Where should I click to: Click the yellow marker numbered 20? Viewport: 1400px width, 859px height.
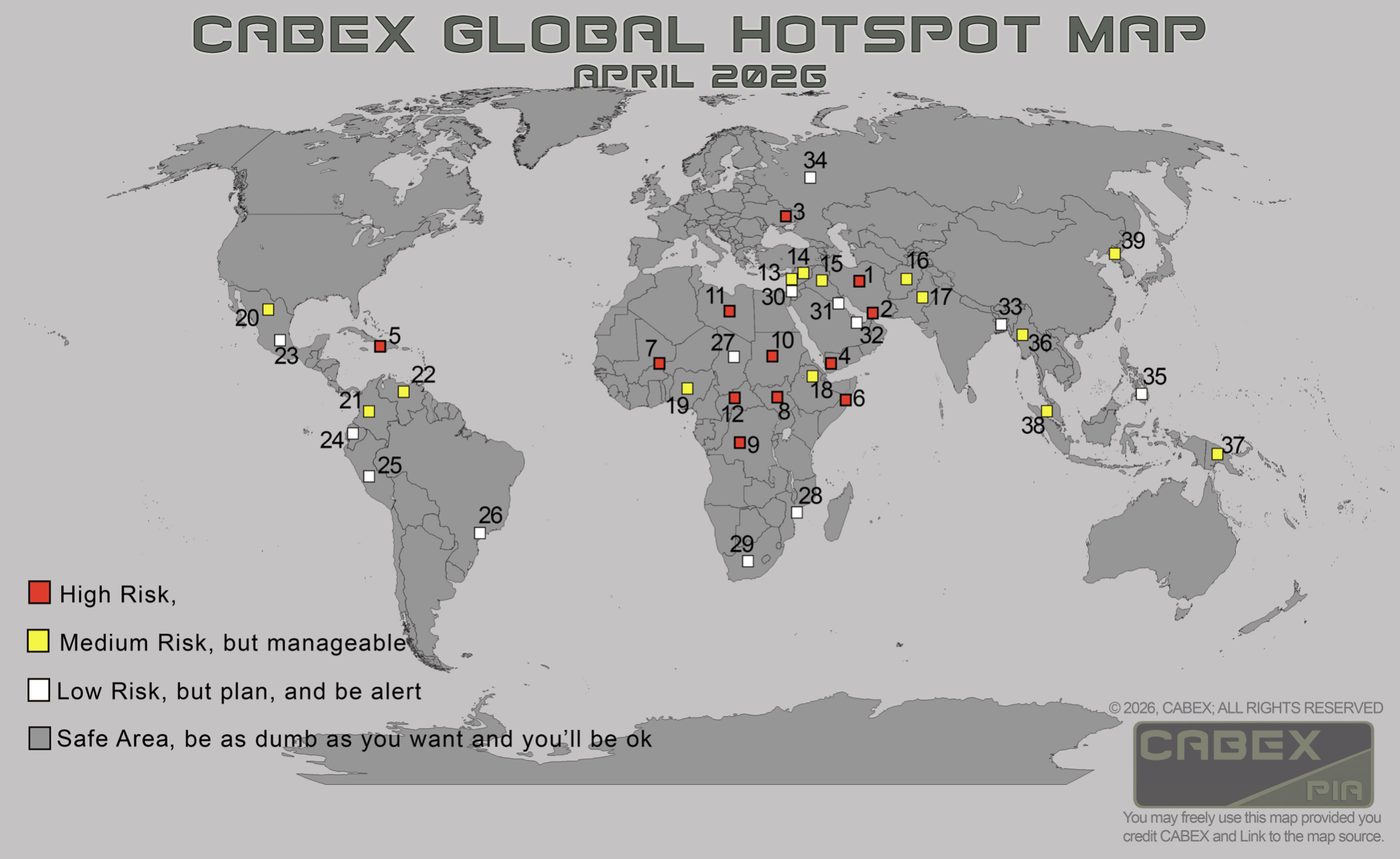click(x=269, y=310)
